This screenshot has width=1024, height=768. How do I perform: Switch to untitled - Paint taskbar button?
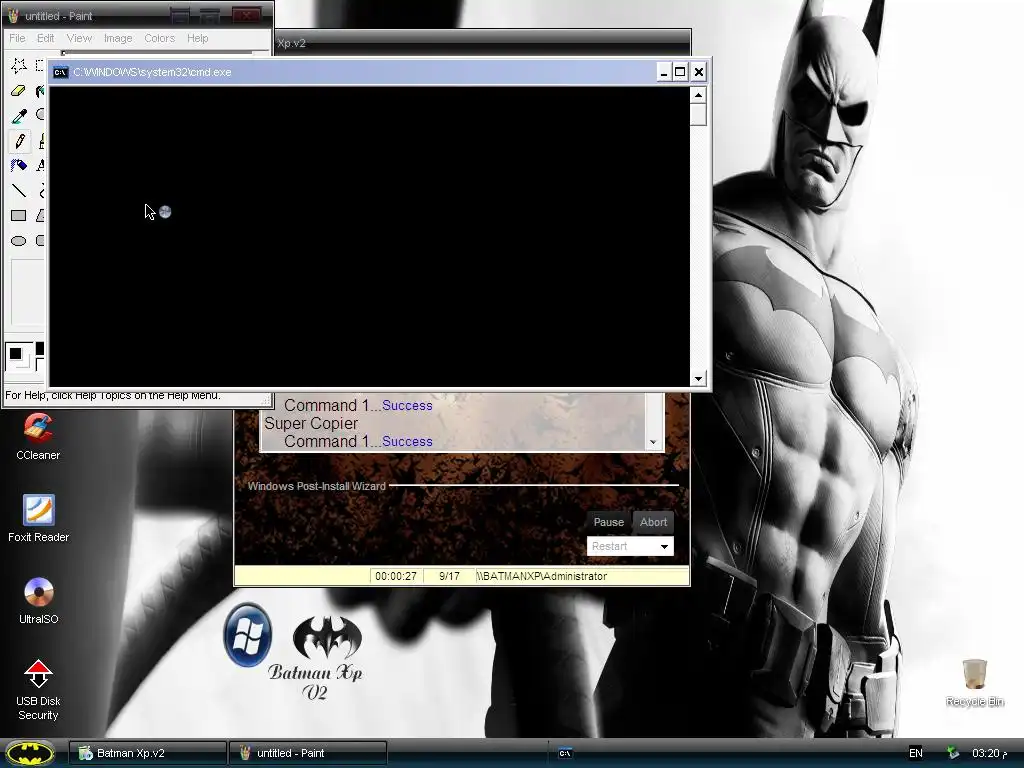[308, 753]
